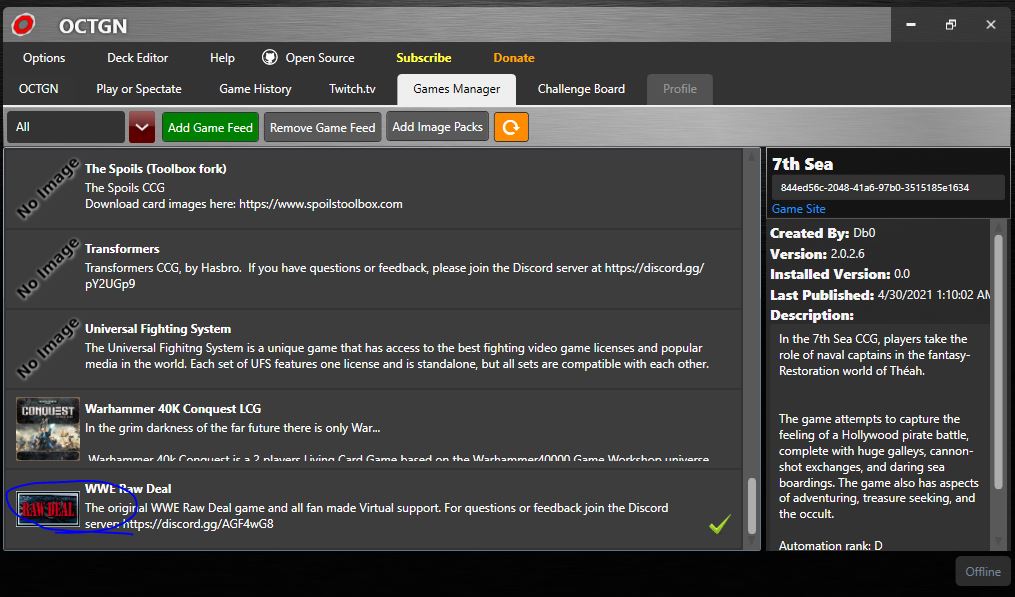Click the WWE Raw Deal Discord link text
This screenshot has height=597, width=1015.
[x=198, y=524]
